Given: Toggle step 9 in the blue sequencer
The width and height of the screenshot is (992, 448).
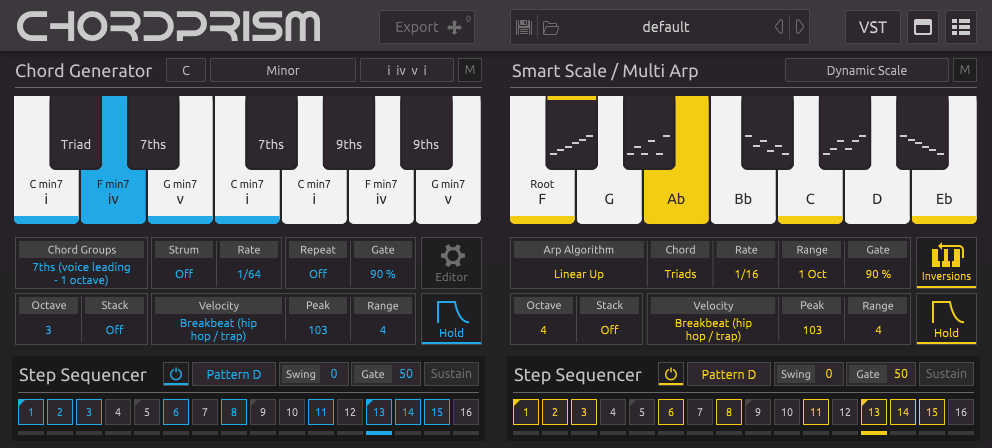Looking at the screenshot, I should pos(263,411).
